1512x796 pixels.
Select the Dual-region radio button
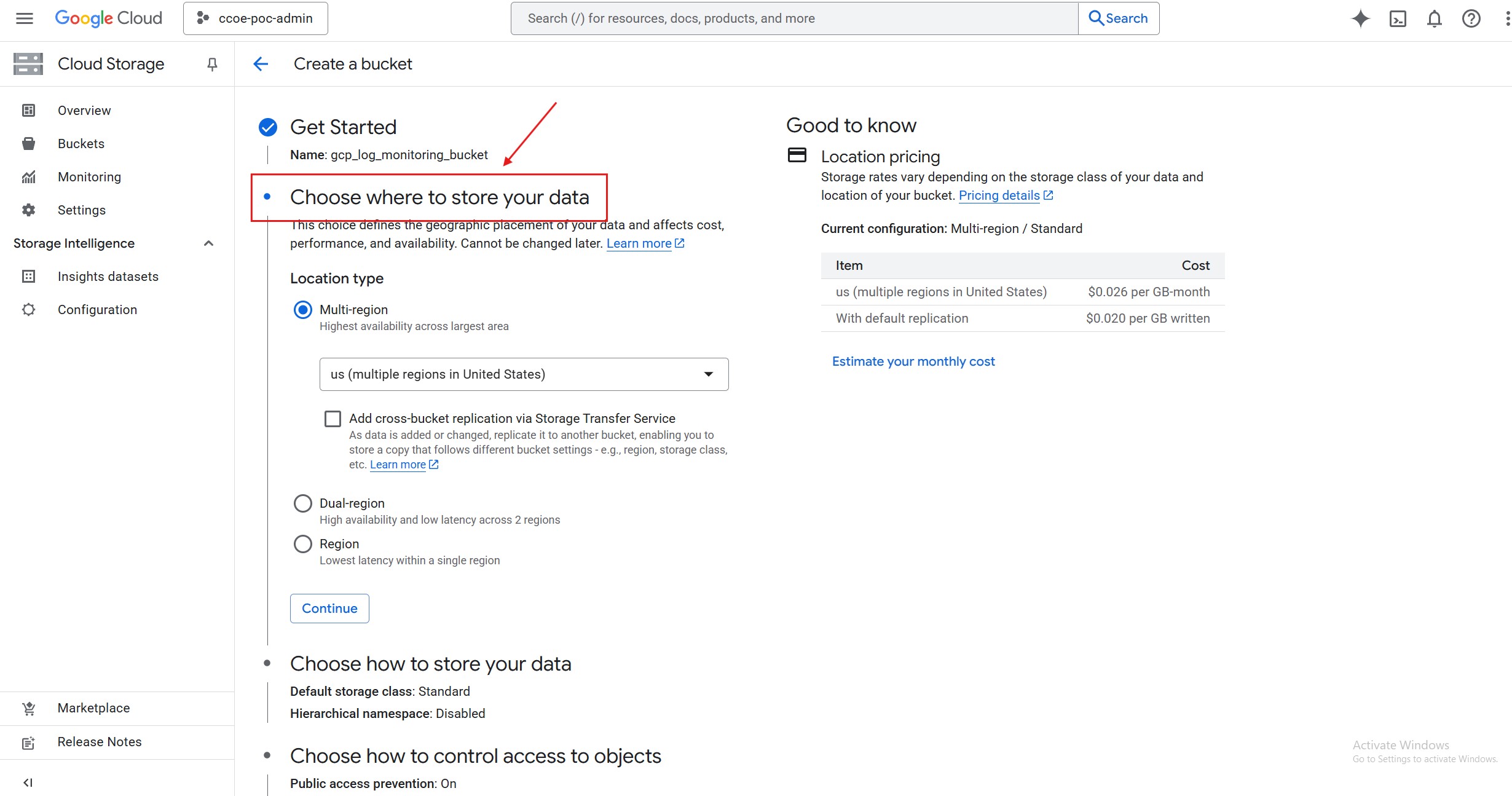[302, 503]
